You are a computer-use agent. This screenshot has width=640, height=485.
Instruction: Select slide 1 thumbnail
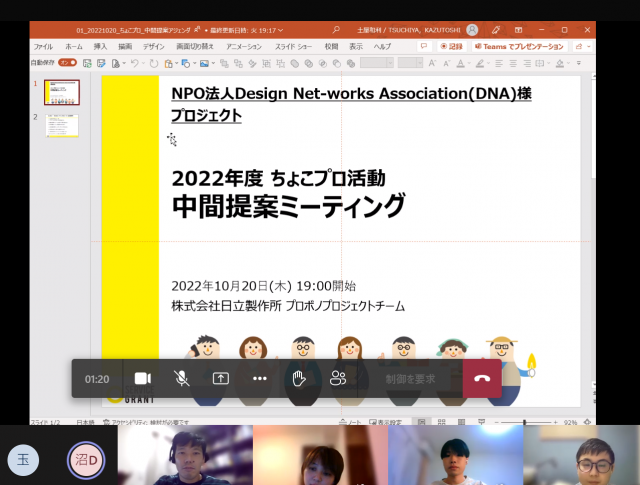(62, 92)
